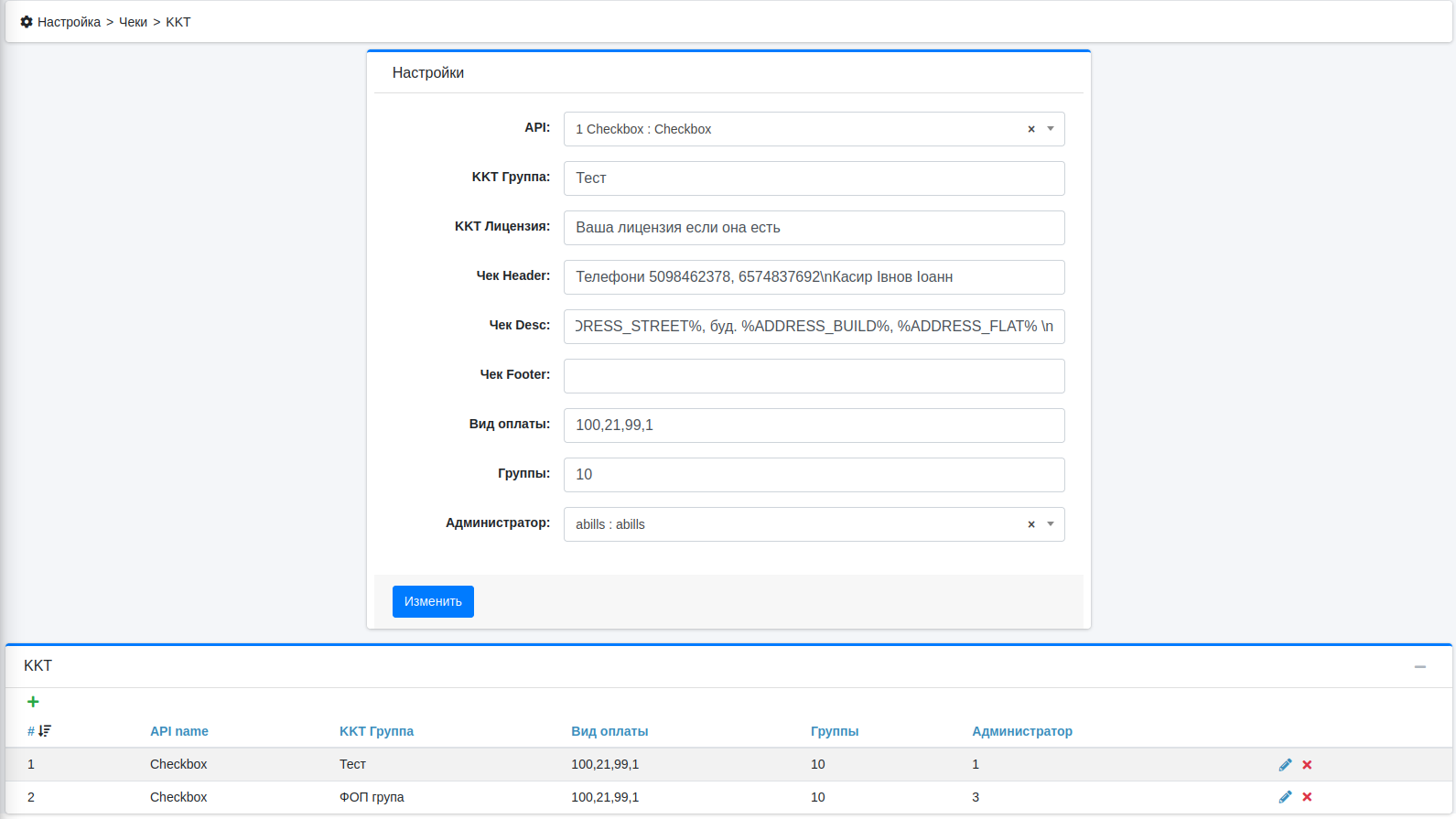The height and width of the screenshot is (819, 1456).
Task: Collapse the KKT panel with minus
Action: pyautogui.click(x=1419, y=666)
